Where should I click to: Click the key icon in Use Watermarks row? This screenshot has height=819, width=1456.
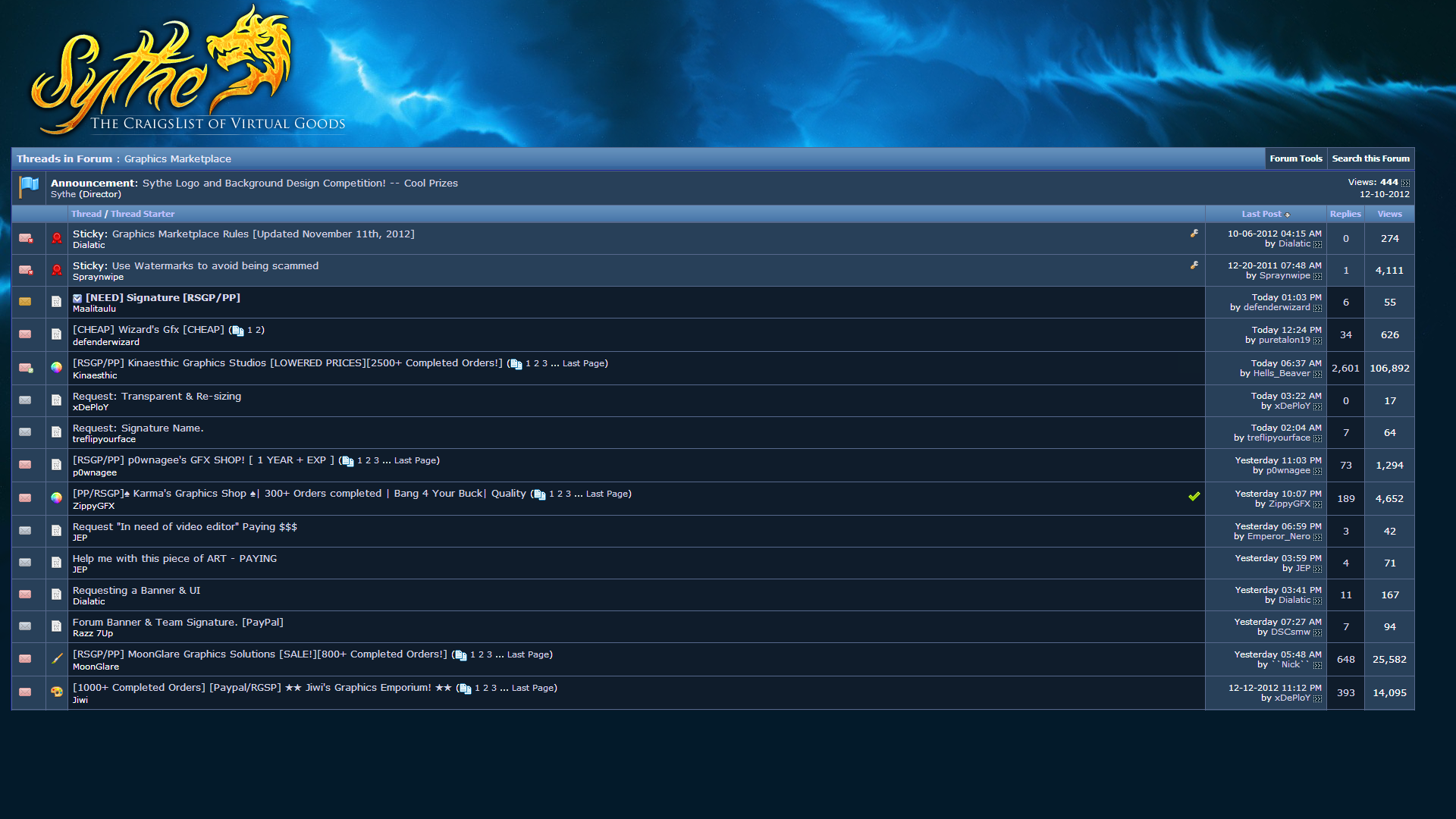coord(1194,265)
